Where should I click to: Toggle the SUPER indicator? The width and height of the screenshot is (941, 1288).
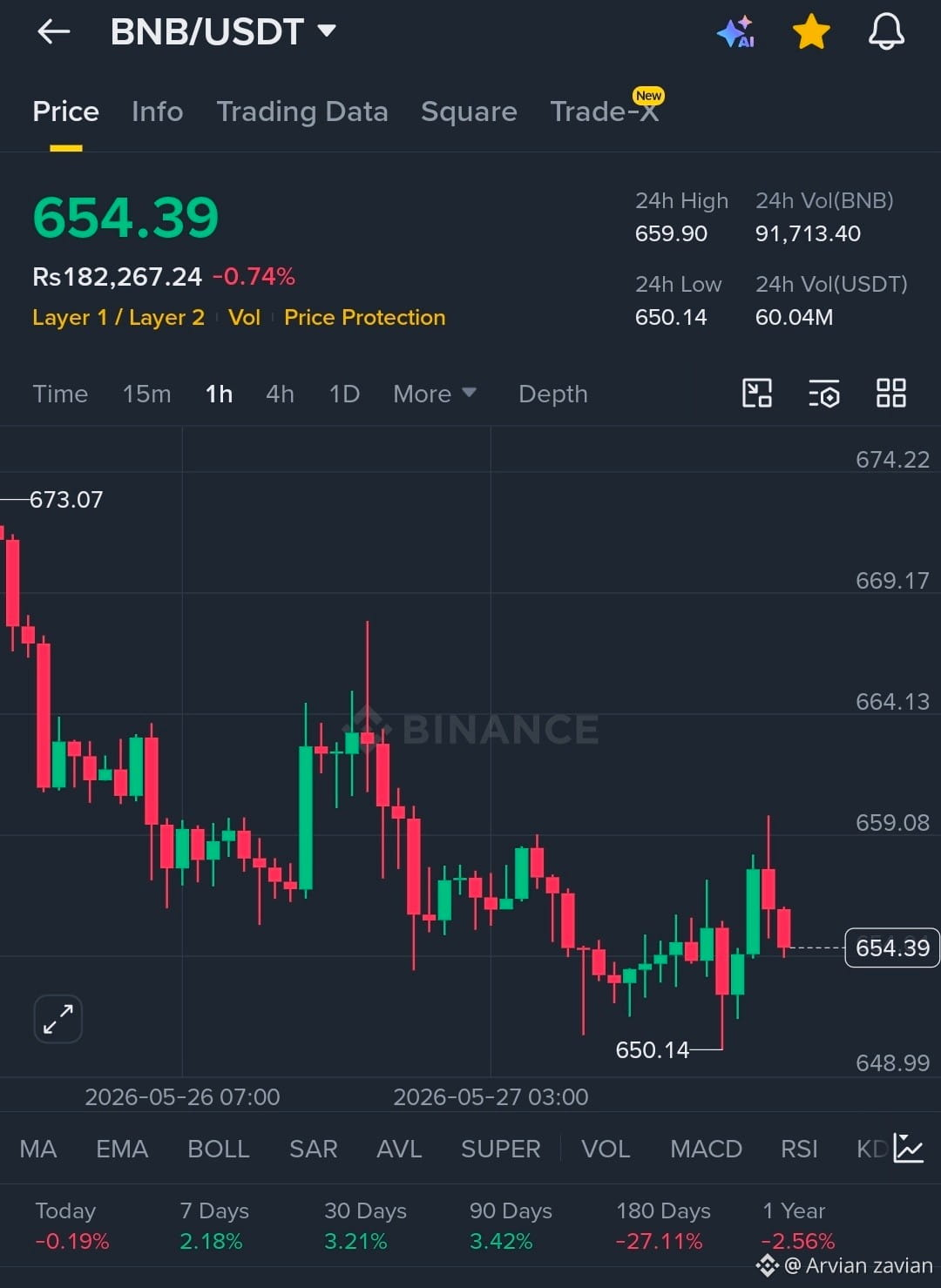pyautogui.click(x=501, y=1149)
